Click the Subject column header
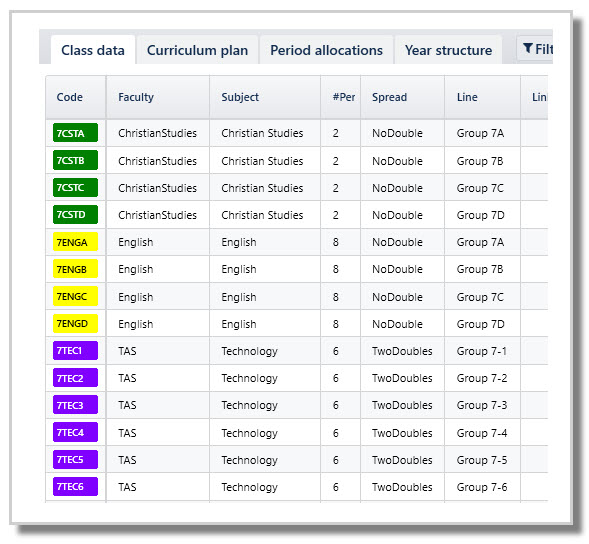Screen dimensions: 589x544 (240, 97)
